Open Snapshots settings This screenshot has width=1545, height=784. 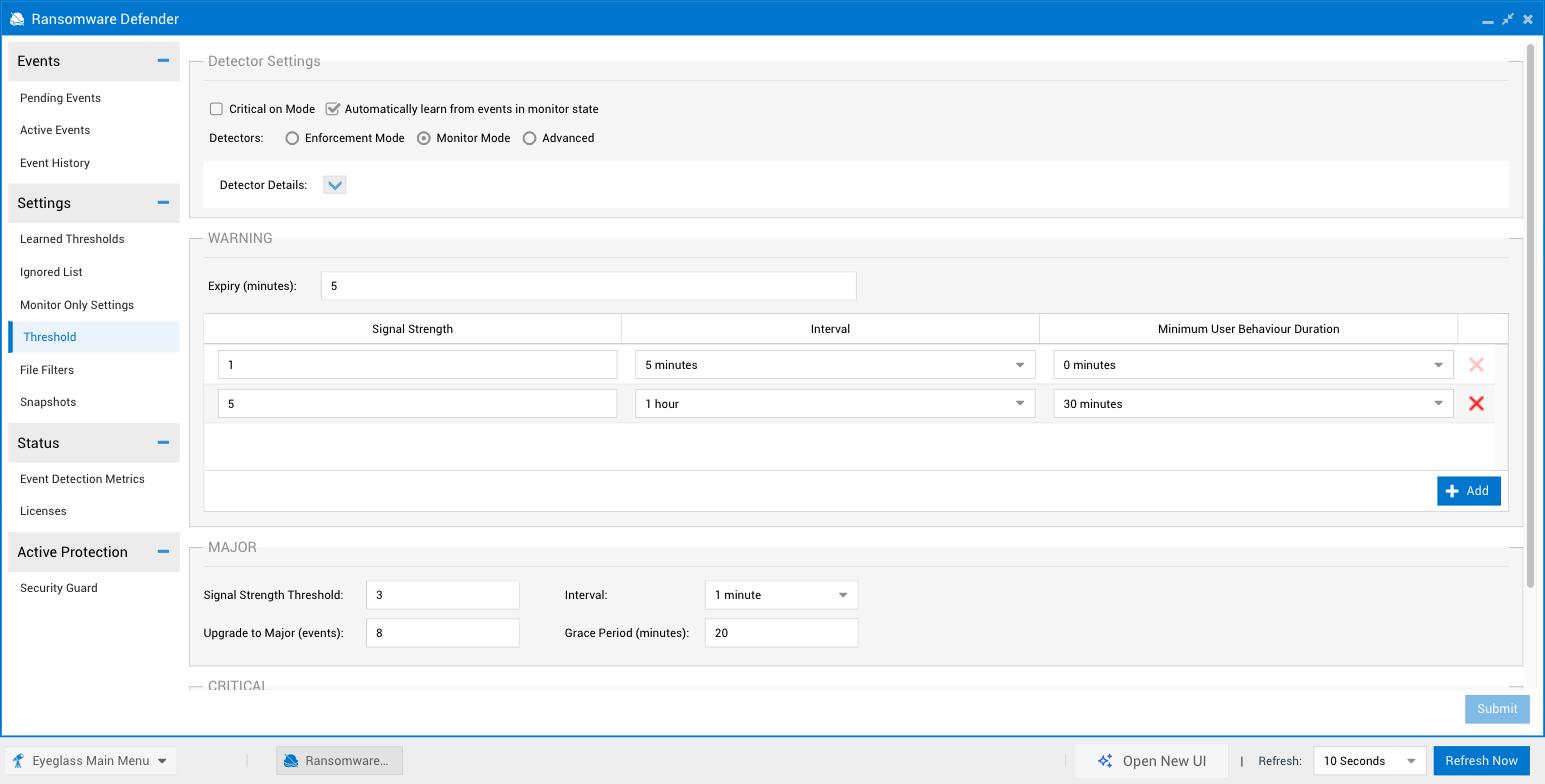coord(48,402)
